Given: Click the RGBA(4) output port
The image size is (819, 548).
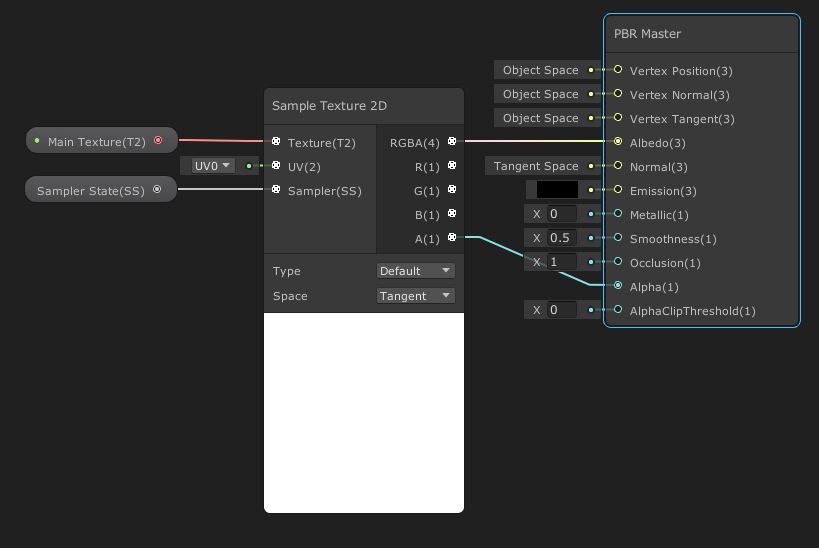Looking at the screenshot, I should (452, 141).
